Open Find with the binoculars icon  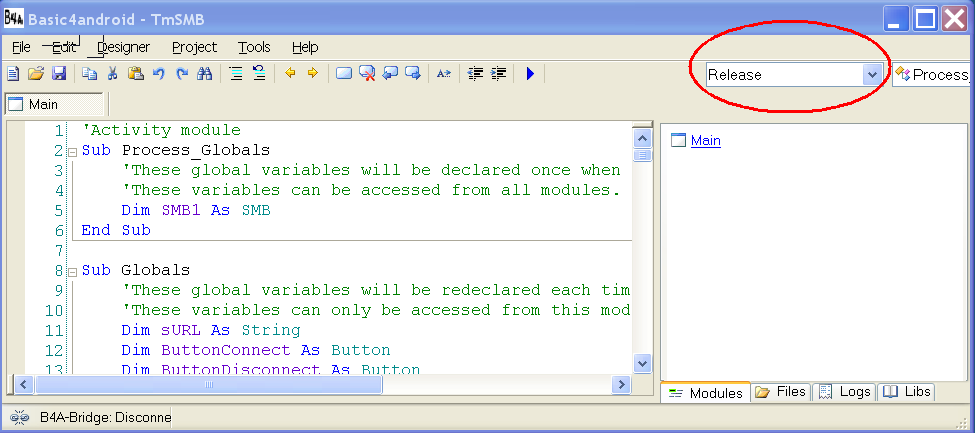click(205, 74)
